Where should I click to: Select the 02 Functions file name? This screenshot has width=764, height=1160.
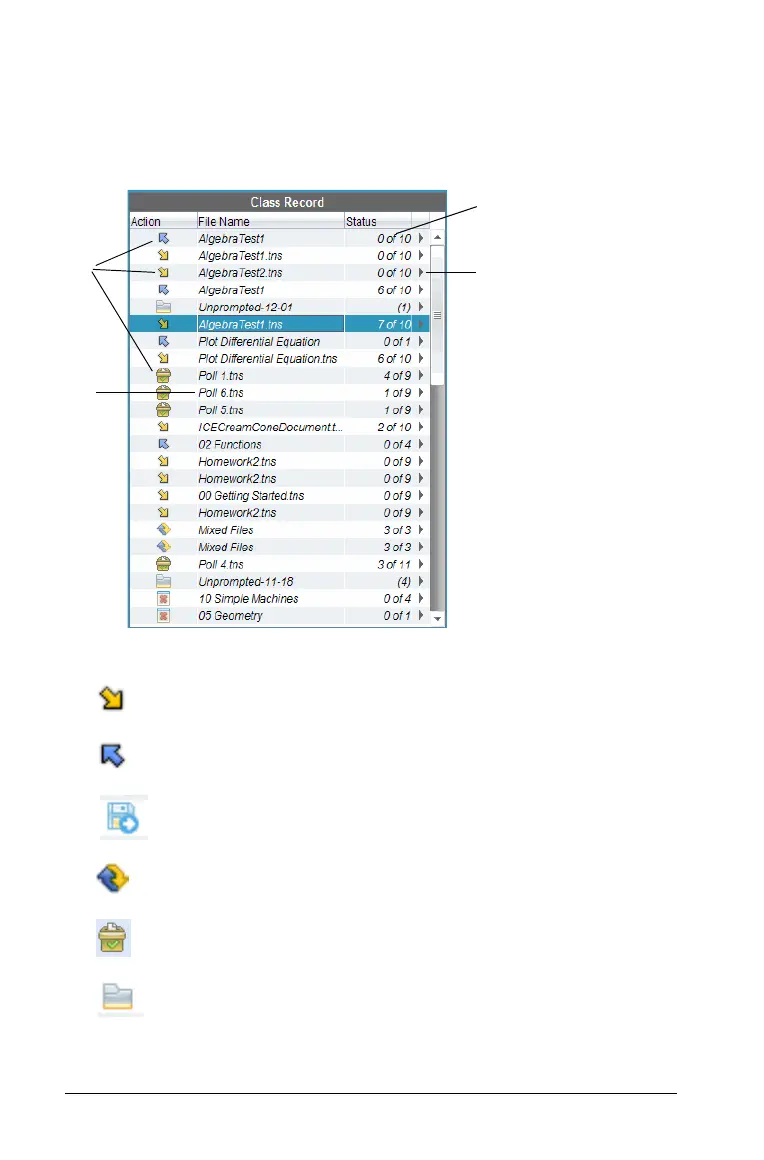click(x=230, y=445)
